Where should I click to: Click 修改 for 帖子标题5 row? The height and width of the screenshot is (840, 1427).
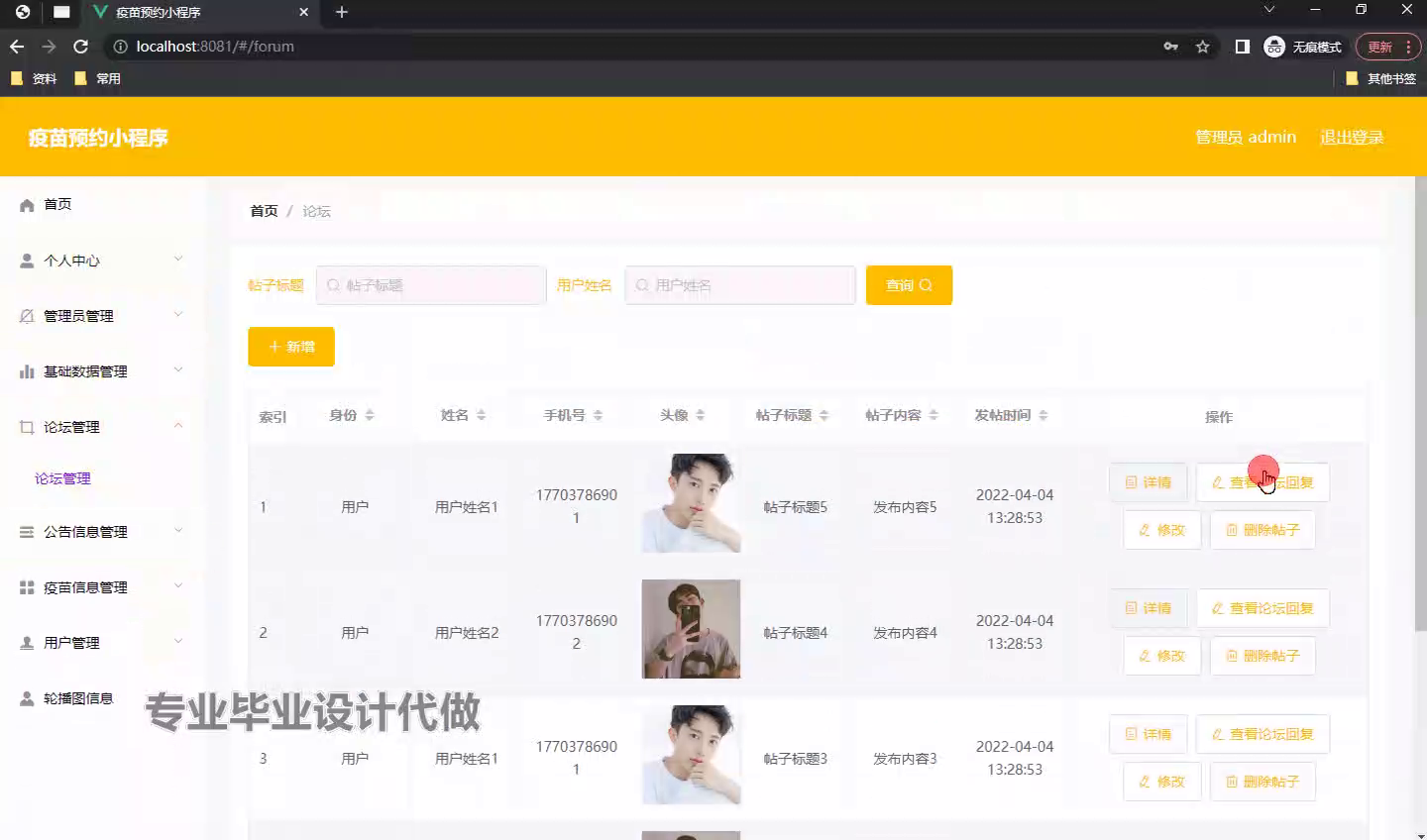1161,530
